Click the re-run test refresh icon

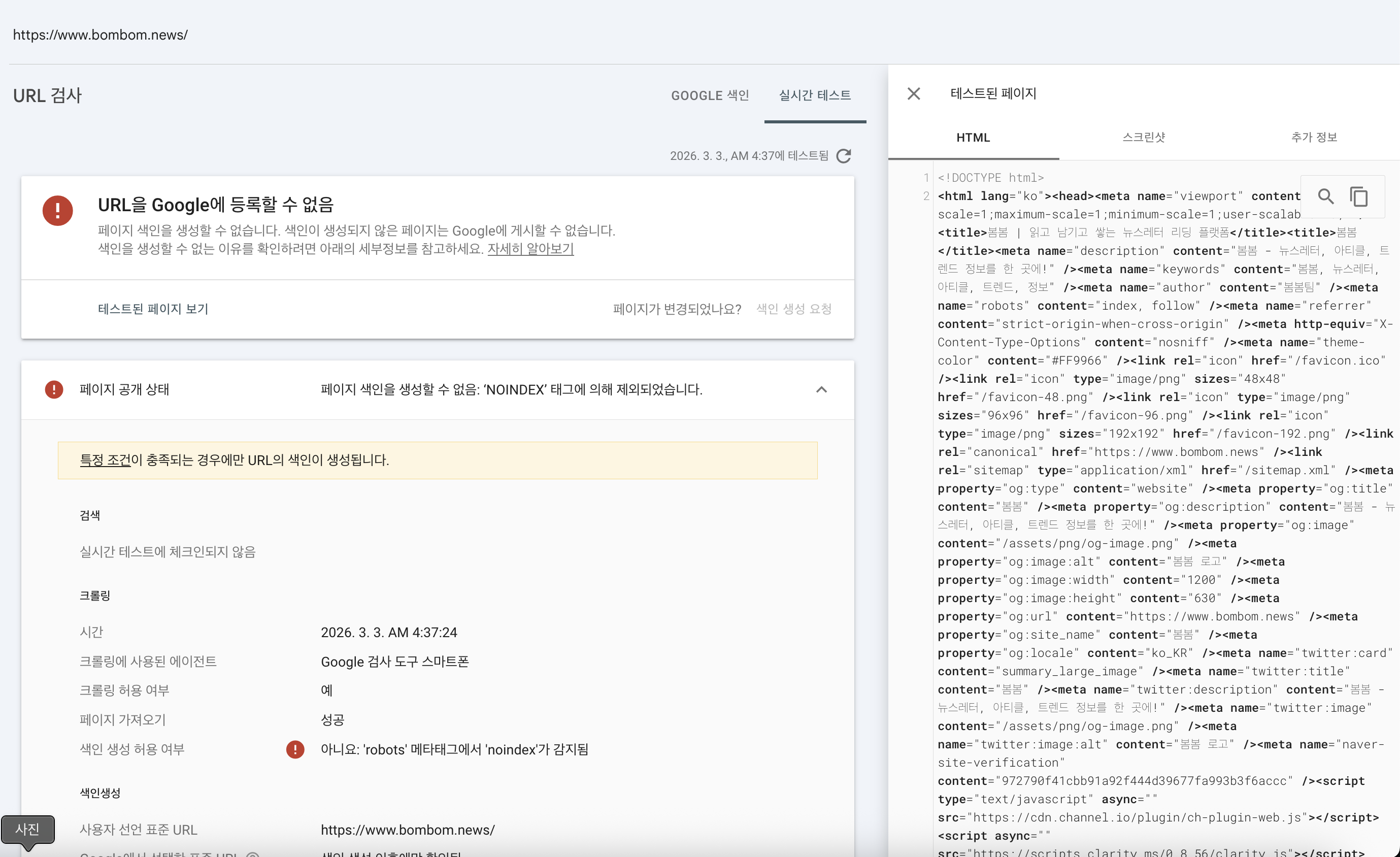844,156
